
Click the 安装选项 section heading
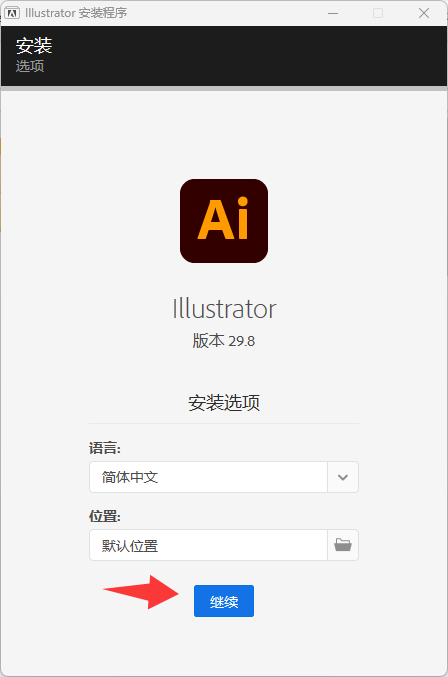pos(224,402)
